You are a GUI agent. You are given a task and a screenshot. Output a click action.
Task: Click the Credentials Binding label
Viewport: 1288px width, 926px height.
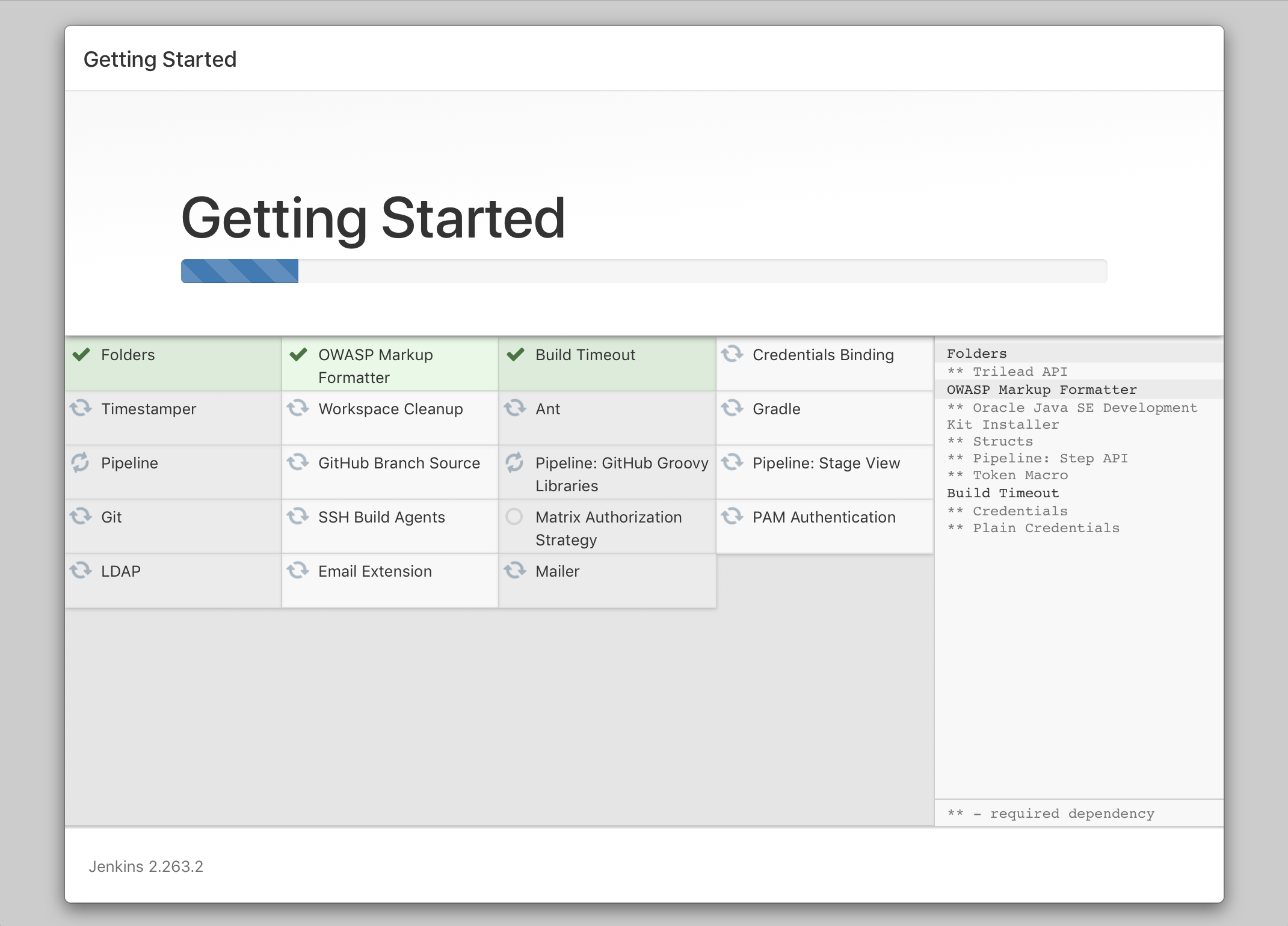[x=823, y=355]
